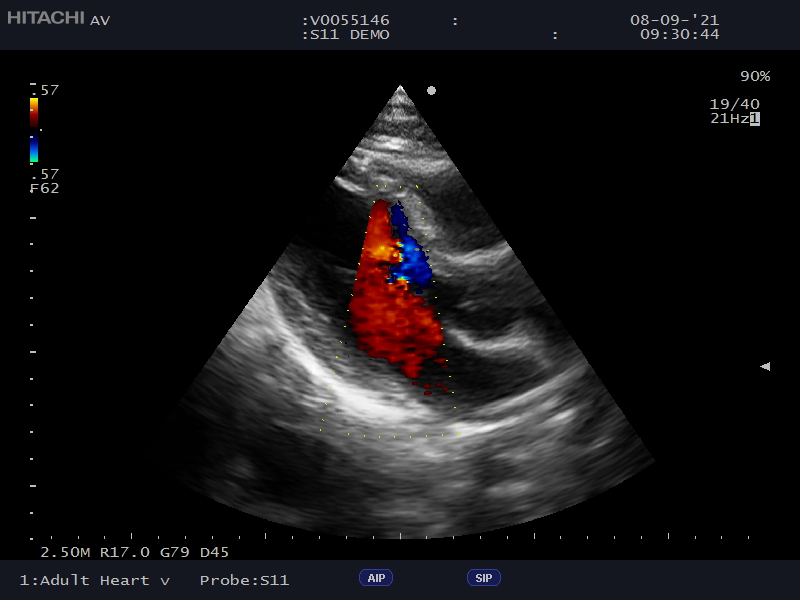This screenshot has height=600, width=800.
Task: Click the SIP button
Action: [x=484, y=578]
